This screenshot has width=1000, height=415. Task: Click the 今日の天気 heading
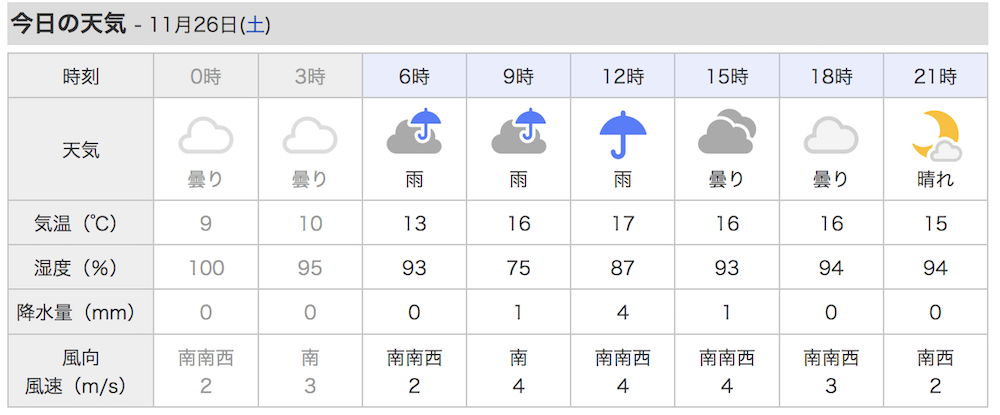69,24
